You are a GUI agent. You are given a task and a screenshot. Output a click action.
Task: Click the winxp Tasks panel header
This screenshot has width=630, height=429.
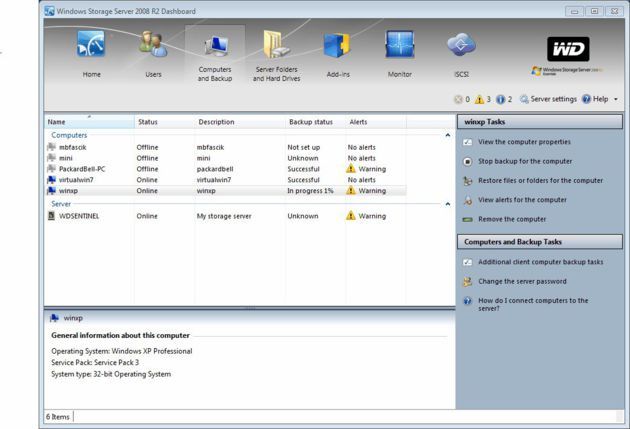540,122
